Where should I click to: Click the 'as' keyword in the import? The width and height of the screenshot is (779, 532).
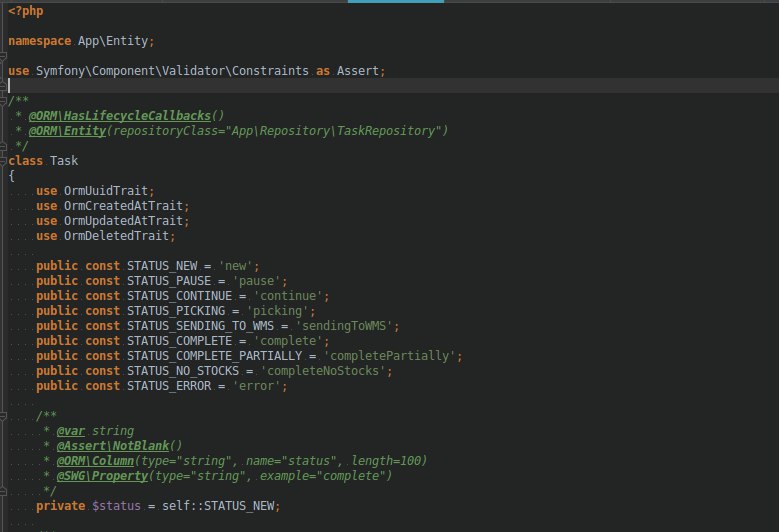click(x=323, y=71)
